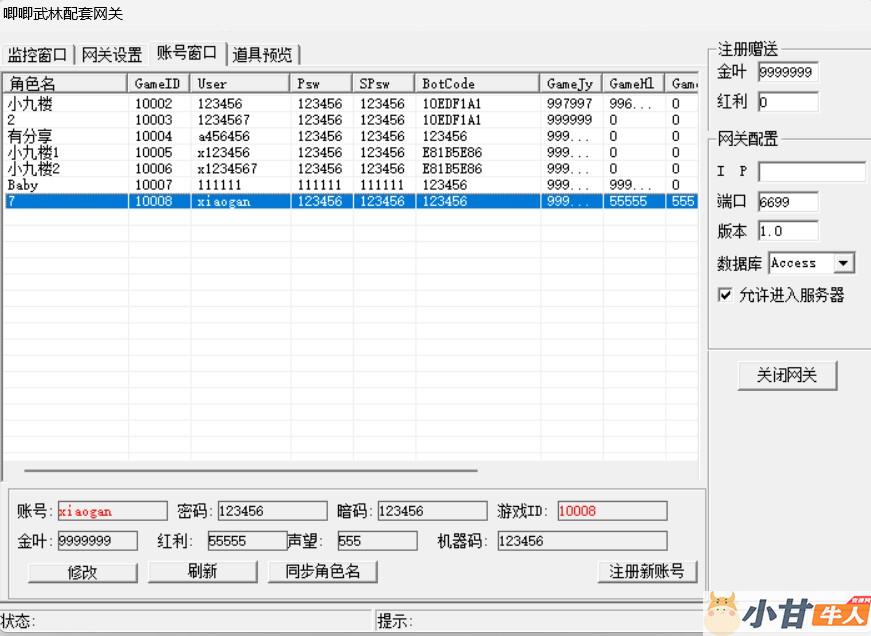Open the 道具预览 tab
Viewport: 871px width, 636px height.
262,54
